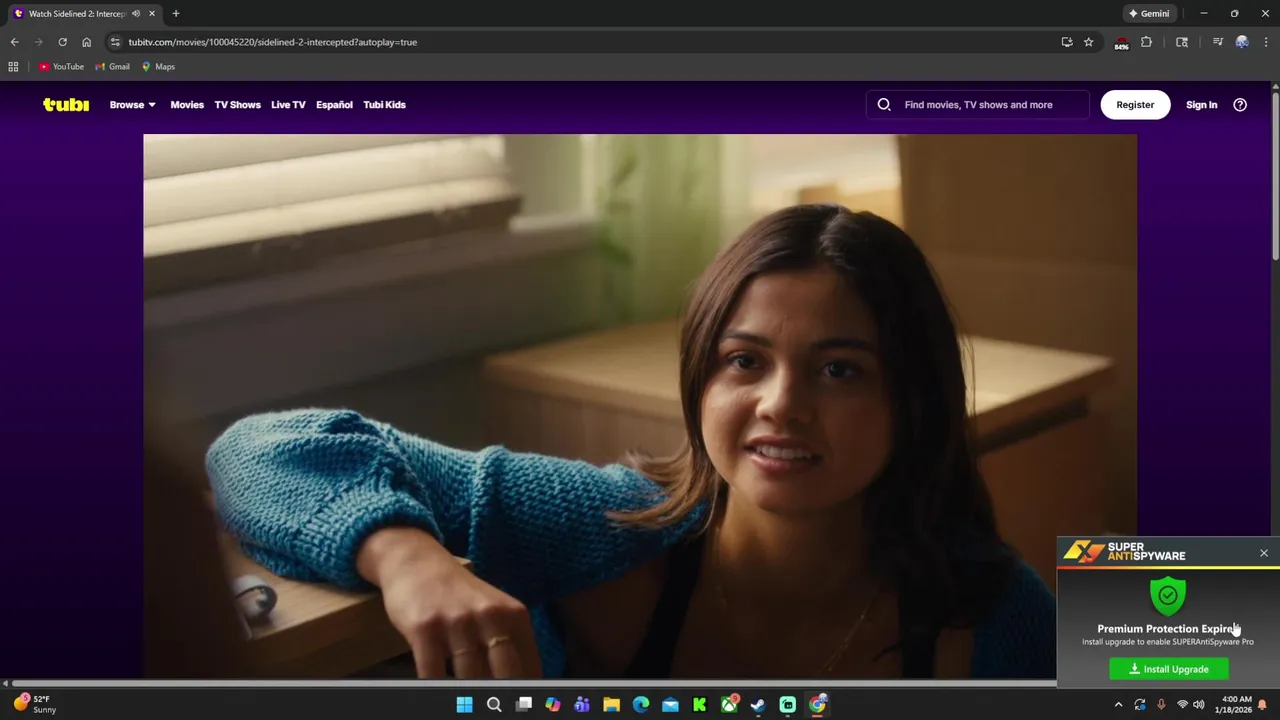
Task: Open the weather widget showing 52°F
Action: [x=35, y=704]
